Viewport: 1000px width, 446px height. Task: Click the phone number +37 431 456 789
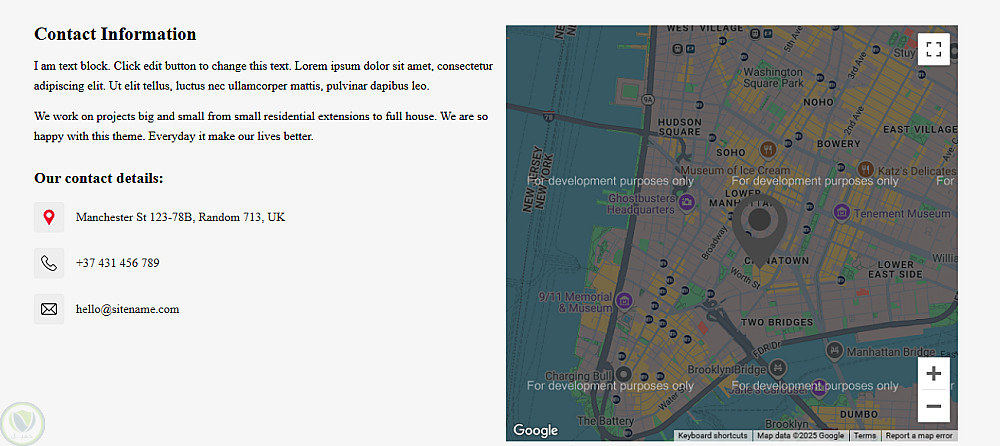click(117, 263)
